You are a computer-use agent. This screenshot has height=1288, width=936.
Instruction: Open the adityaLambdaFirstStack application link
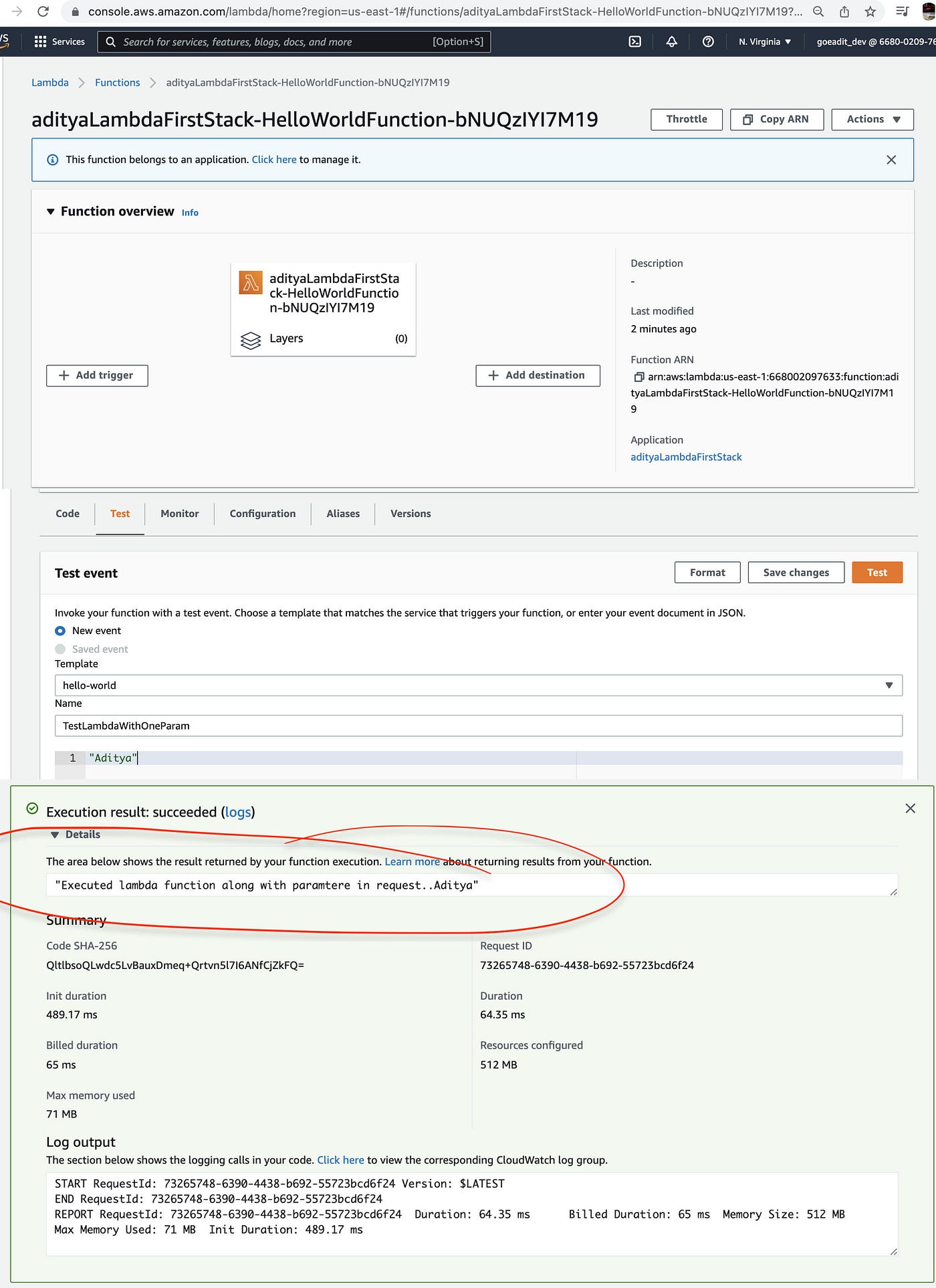click(x=686, y=457)
